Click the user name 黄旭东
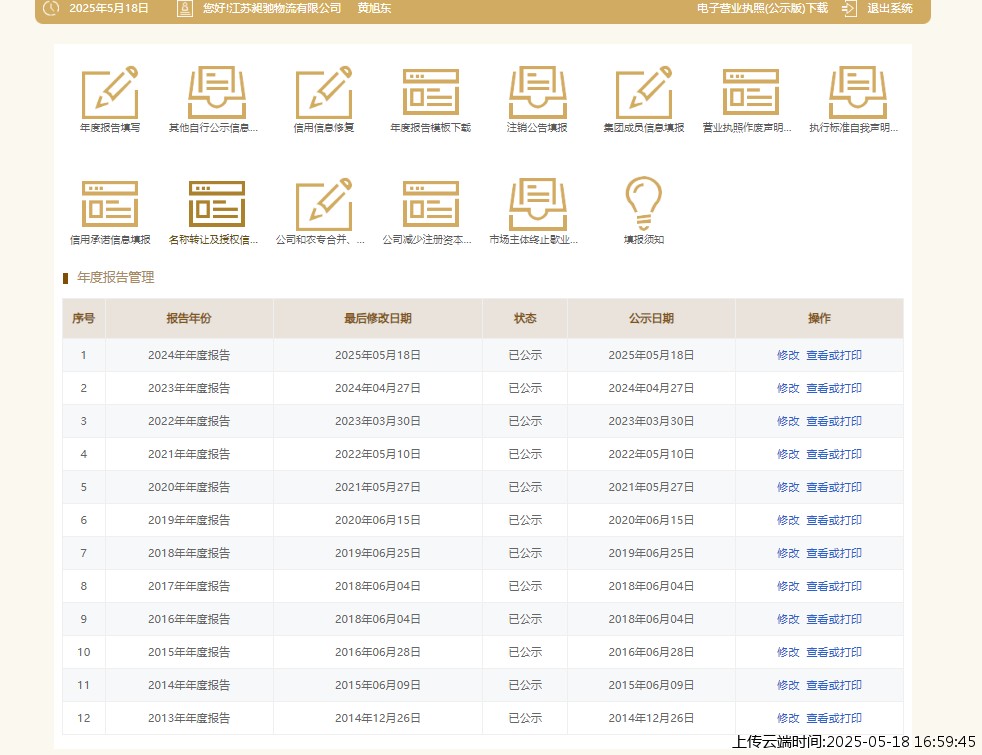 coord(374,8)
